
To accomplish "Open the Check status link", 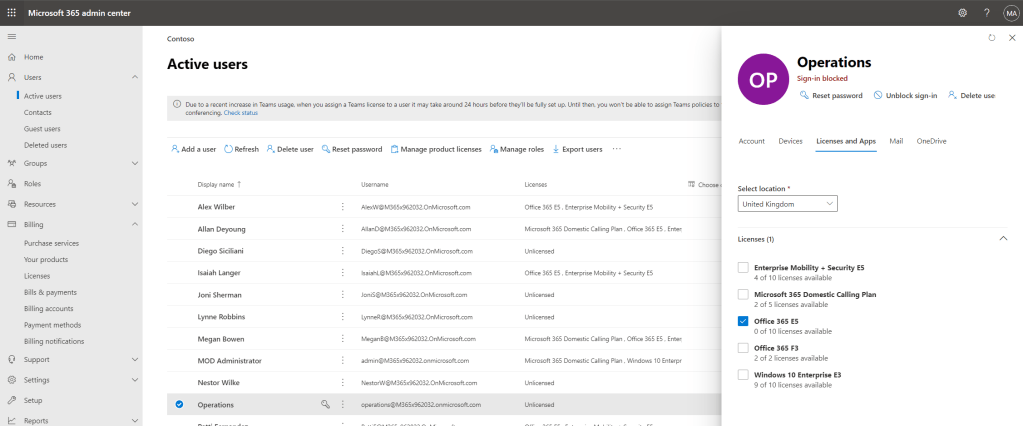I will [241, 113].
